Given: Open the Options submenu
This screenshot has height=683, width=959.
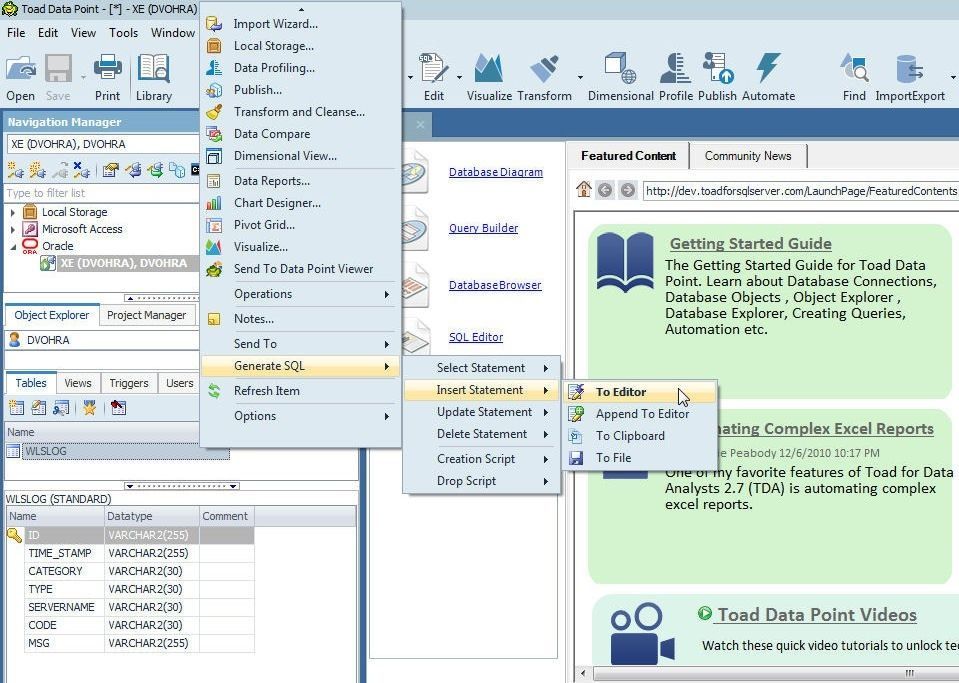Looking at the screenshot, I should pyautogui.click(x=300, y=416).
